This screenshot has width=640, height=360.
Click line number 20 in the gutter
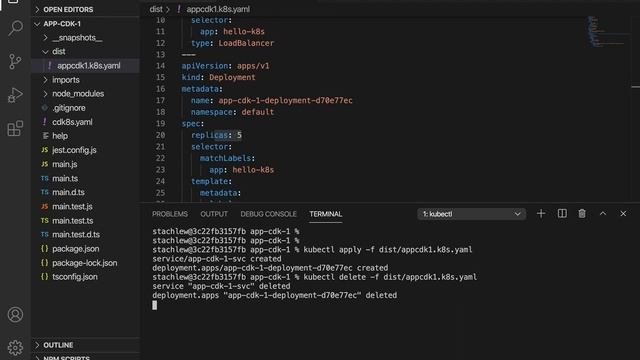coord(160,135)
